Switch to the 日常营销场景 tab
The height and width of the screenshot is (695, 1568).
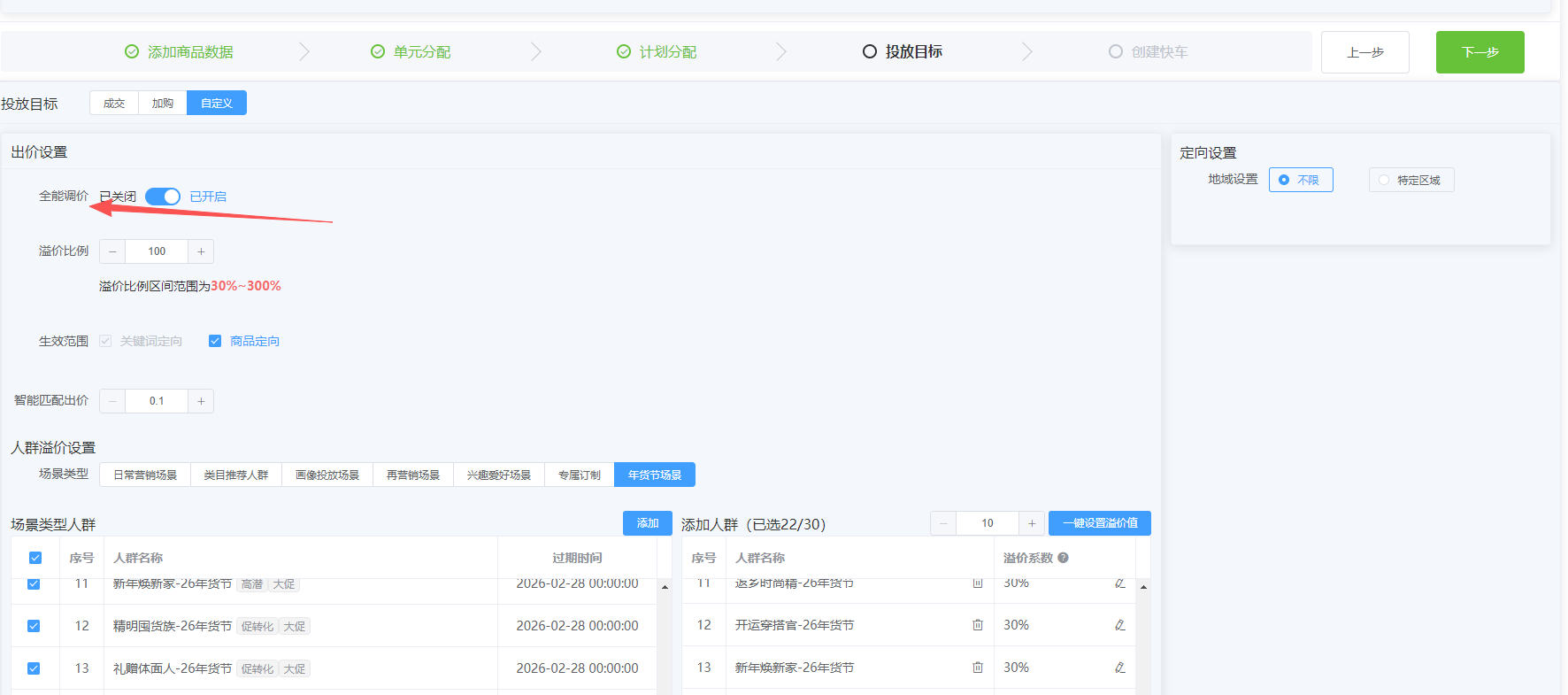(145, 475)
